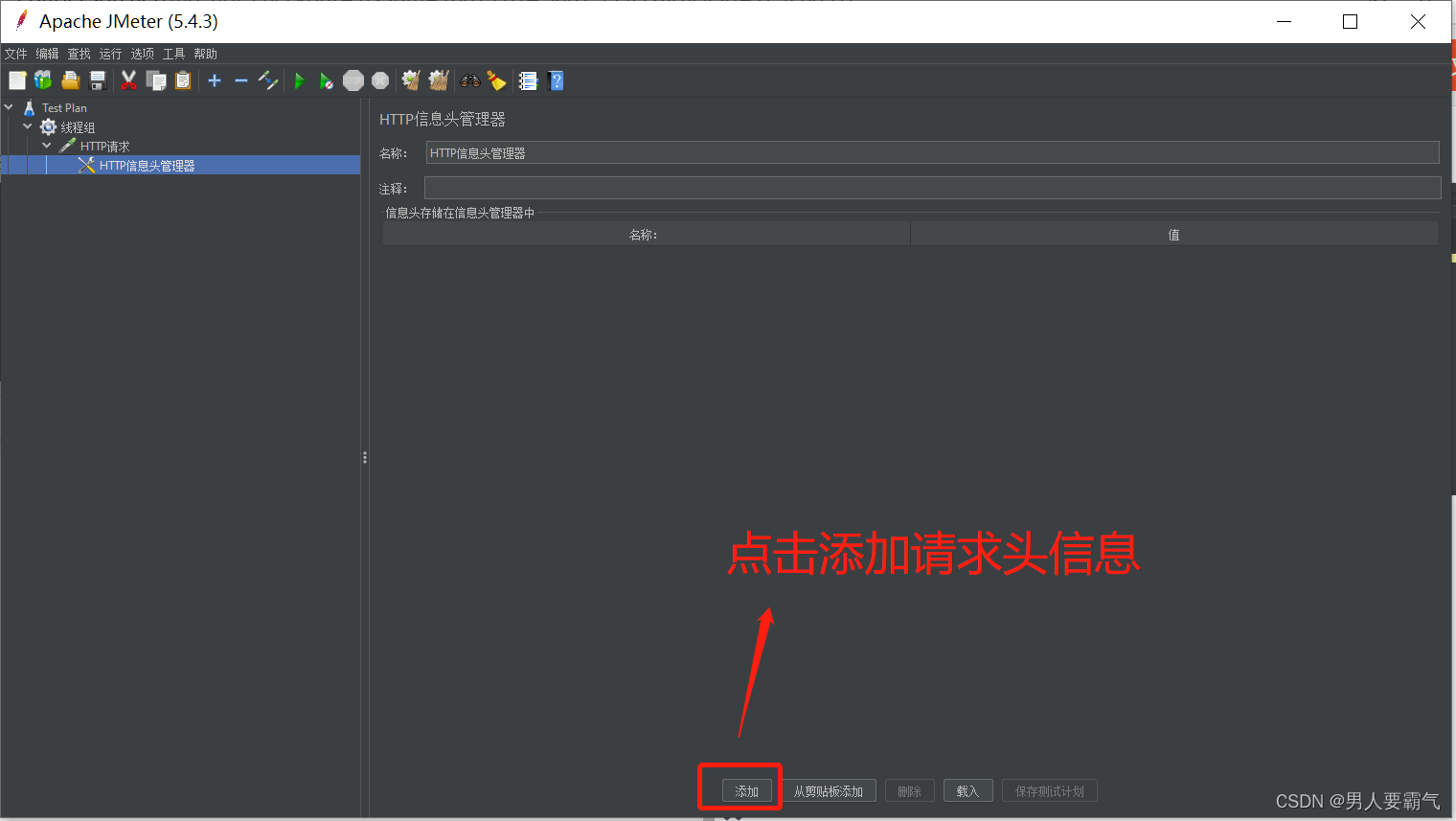Shut down test with gray X icon

[380, 80]
